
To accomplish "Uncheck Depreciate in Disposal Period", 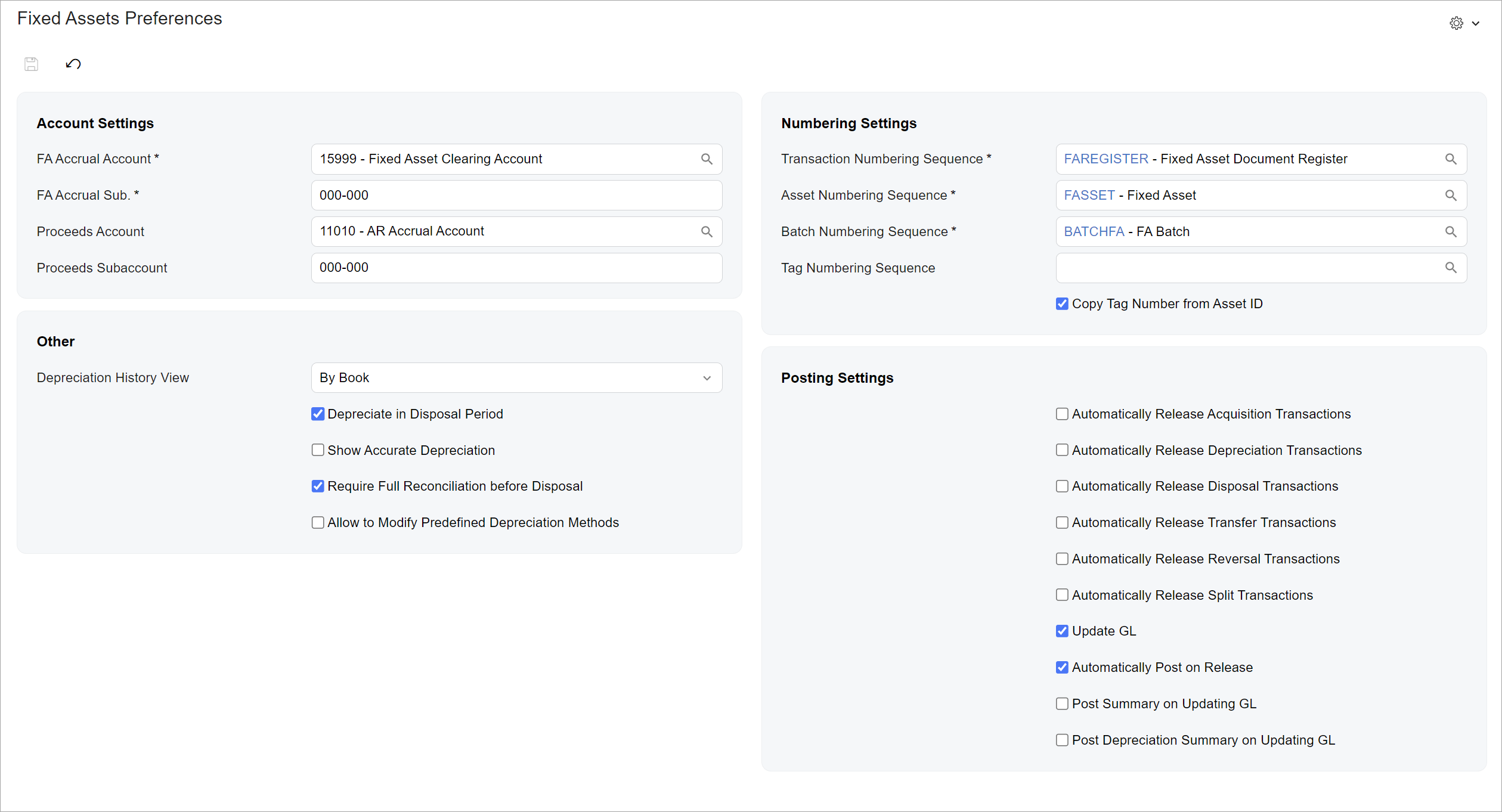I will click(x=318, y=414).
